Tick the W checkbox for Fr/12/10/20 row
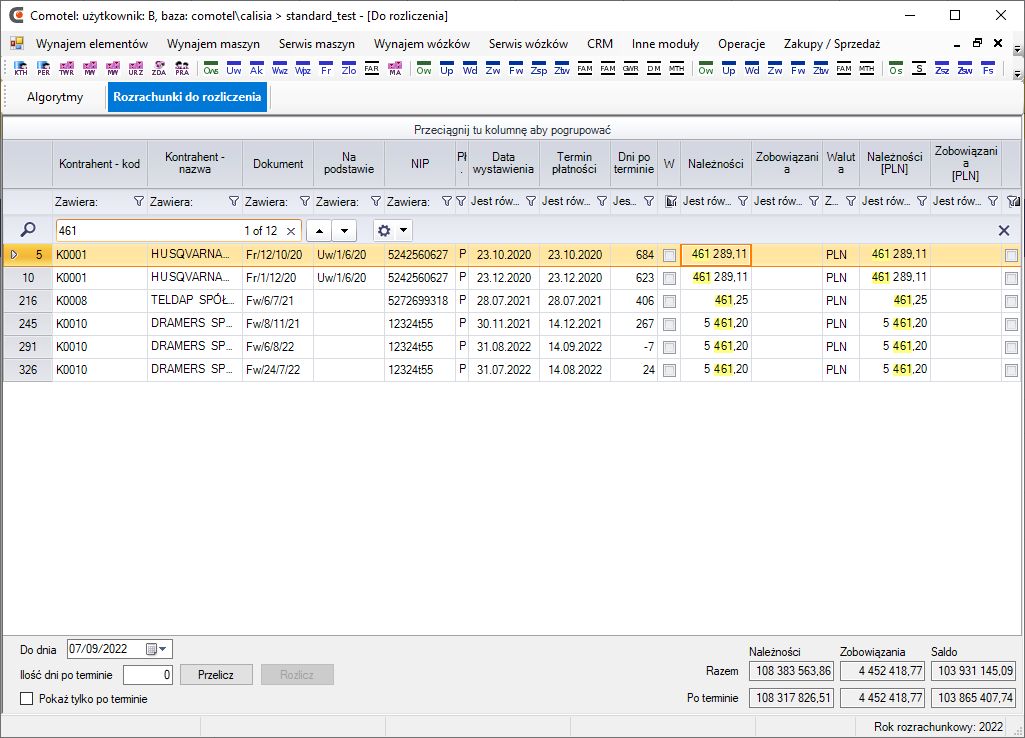The image size is (1025, 738). click(x=669, y=255)
